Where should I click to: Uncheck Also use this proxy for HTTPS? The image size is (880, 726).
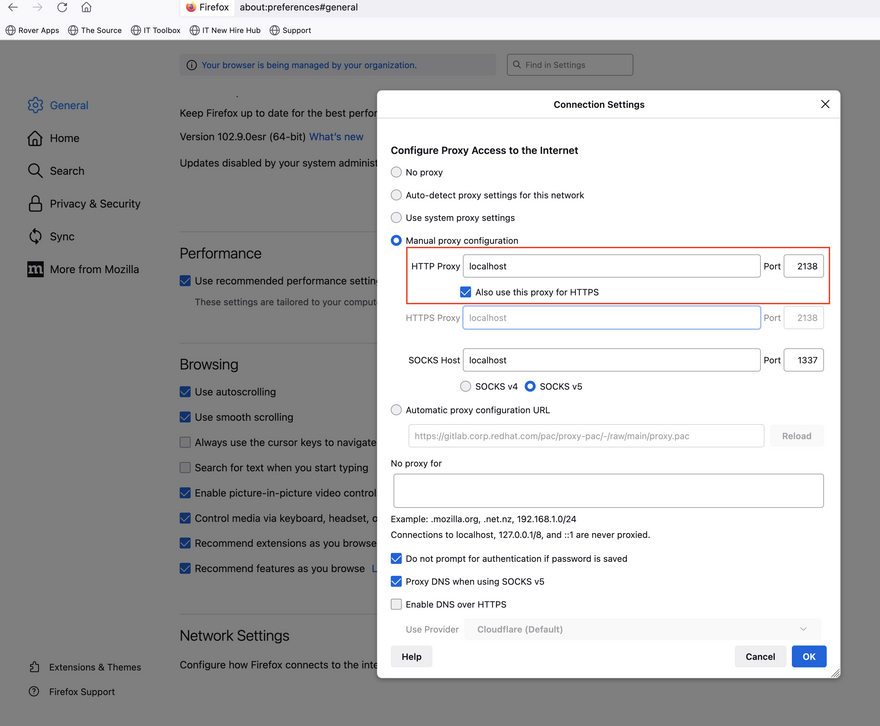(466, 292)
